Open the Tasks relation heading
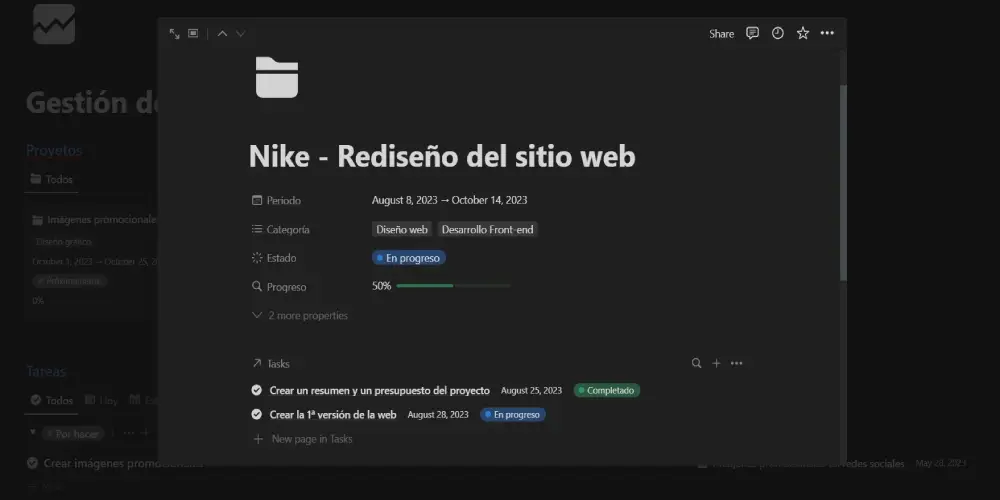Screen dimensions: 1000x500 coord(271,364)
